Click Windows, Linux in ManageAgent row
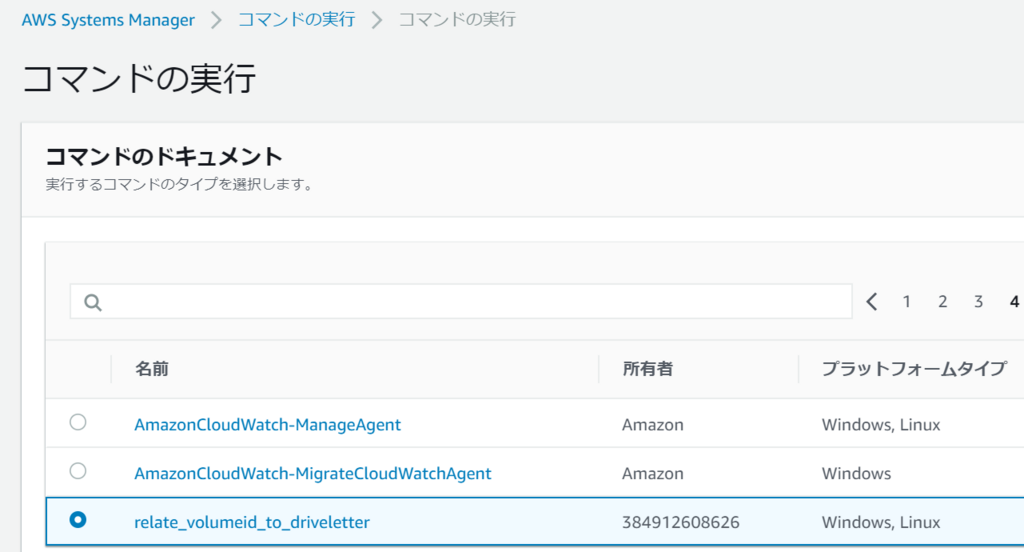Image resolution: width=1024 pixels, height=552 pixels. tap(881, 425)
